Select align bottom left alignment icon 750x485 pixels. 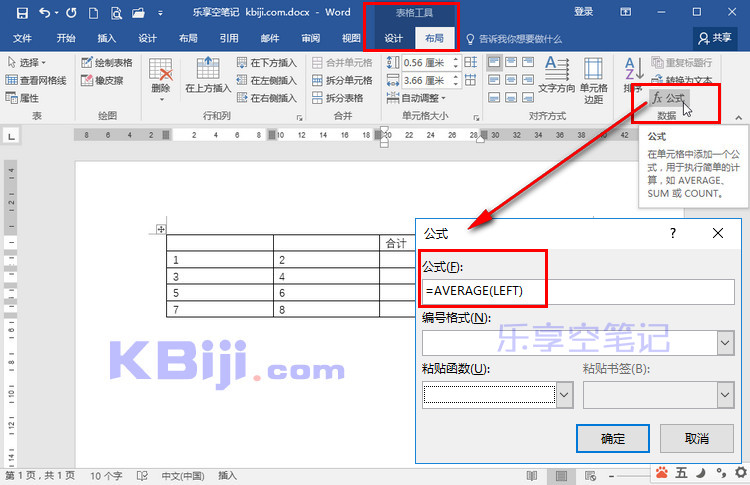click(494, 97)
